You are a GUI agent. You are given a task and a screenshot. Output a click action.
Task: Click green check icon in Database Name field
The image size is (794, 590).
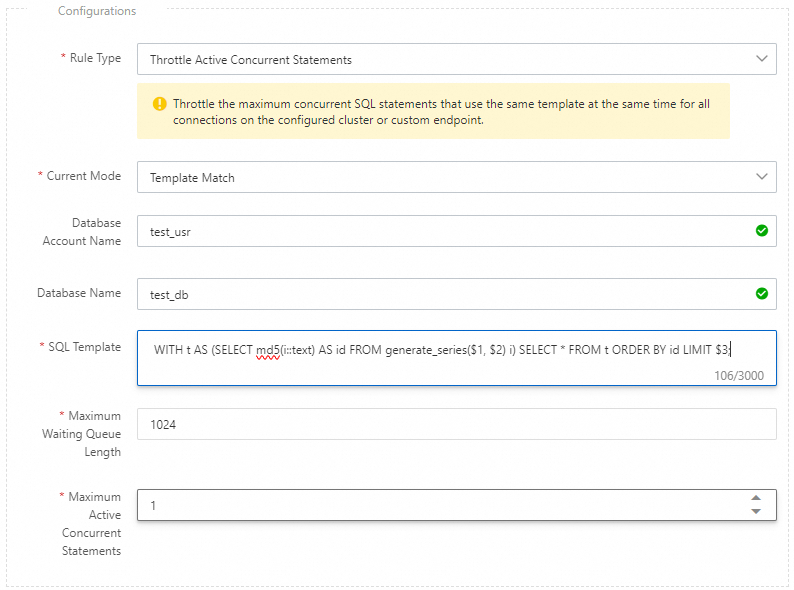pos(762,294)
